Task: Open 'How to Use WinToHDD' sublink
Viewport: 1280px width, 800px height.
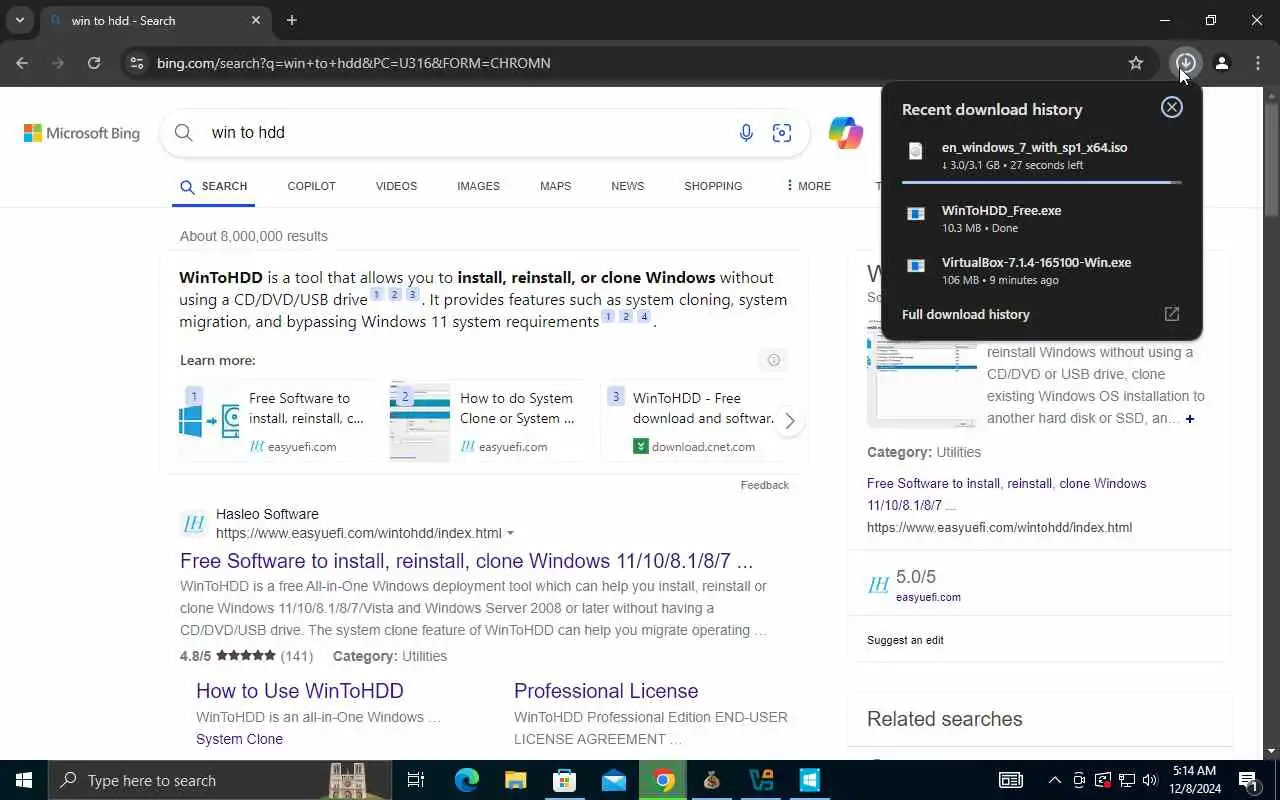Action: [x=300, y=691]
